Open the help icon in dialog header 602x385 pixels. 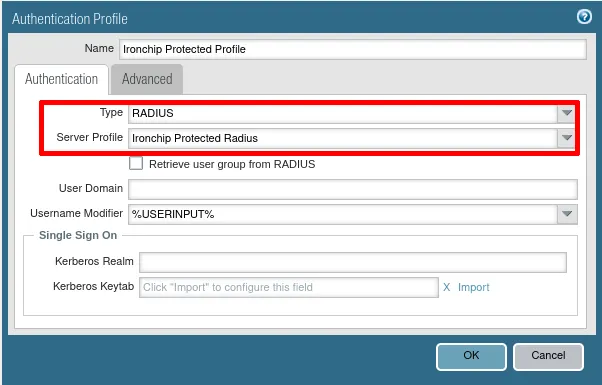coord(584,17)
